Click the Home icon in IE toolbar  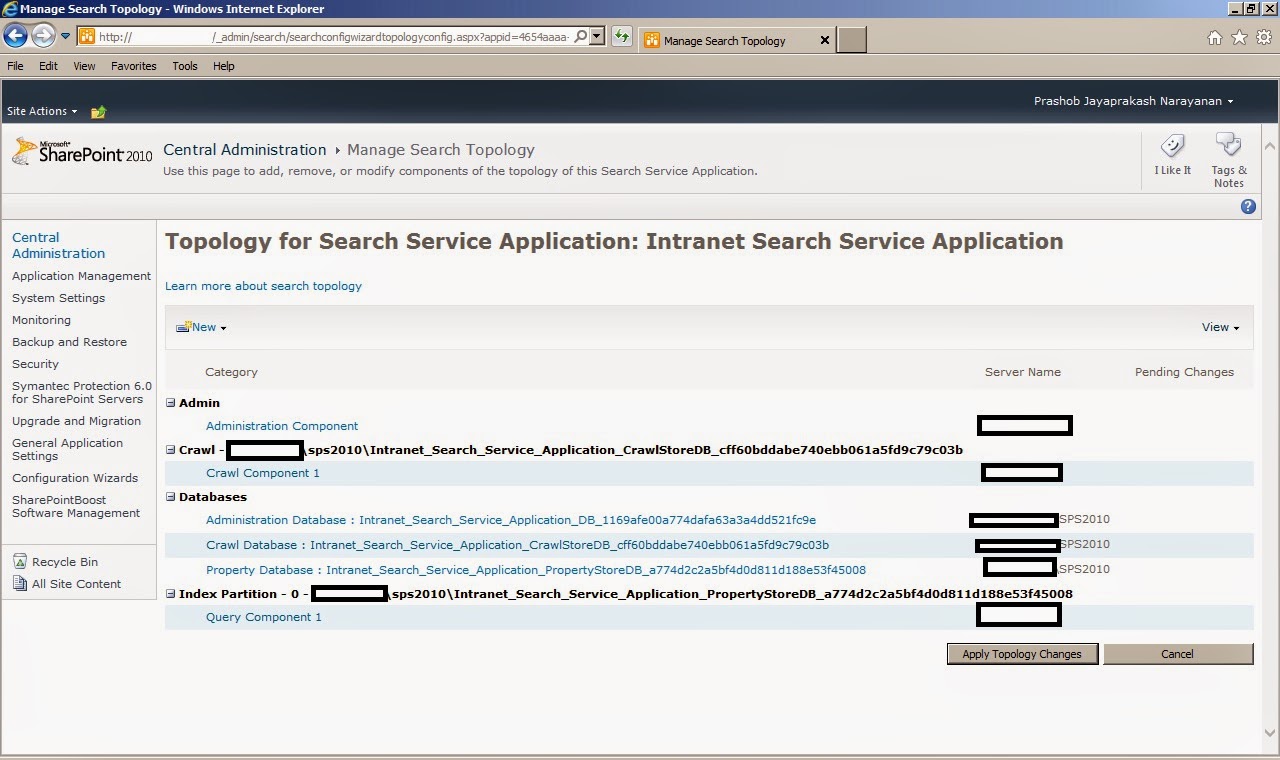click(1215, 37)
